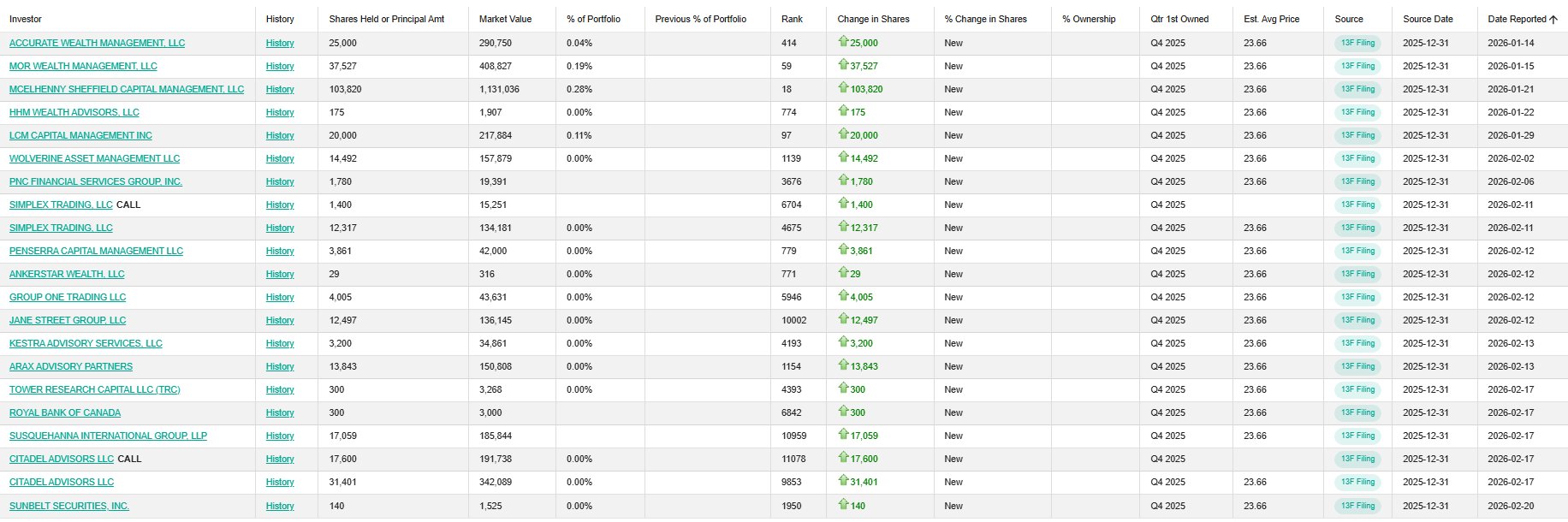Click the green up arrow for Accurate Wealth Management

(843, 41)
